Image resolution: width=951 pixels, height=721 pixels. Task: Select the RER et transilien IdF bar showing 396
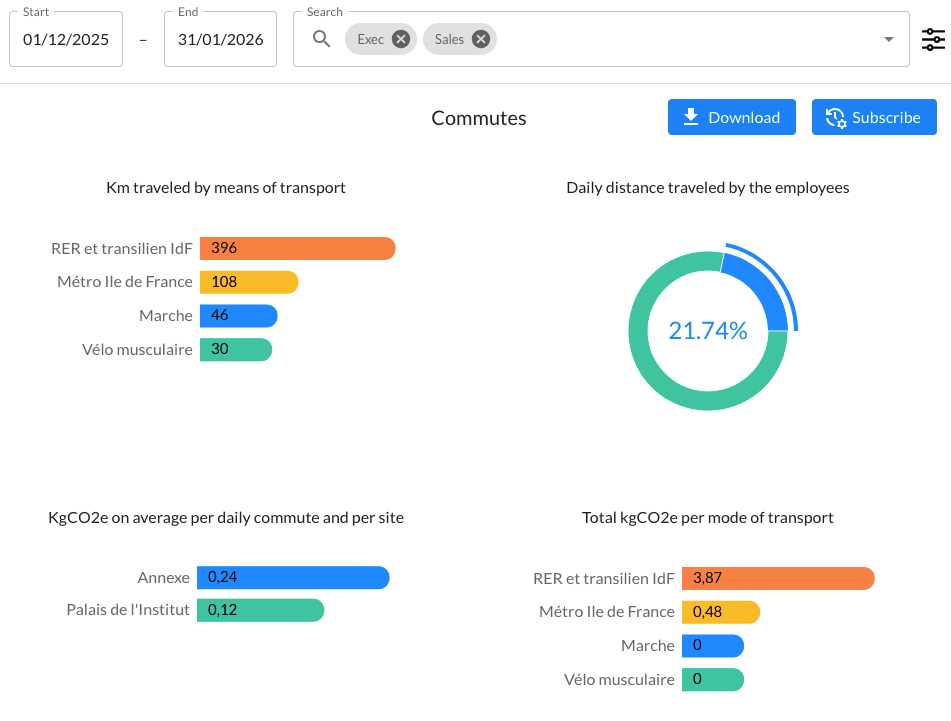click(297, 248)
